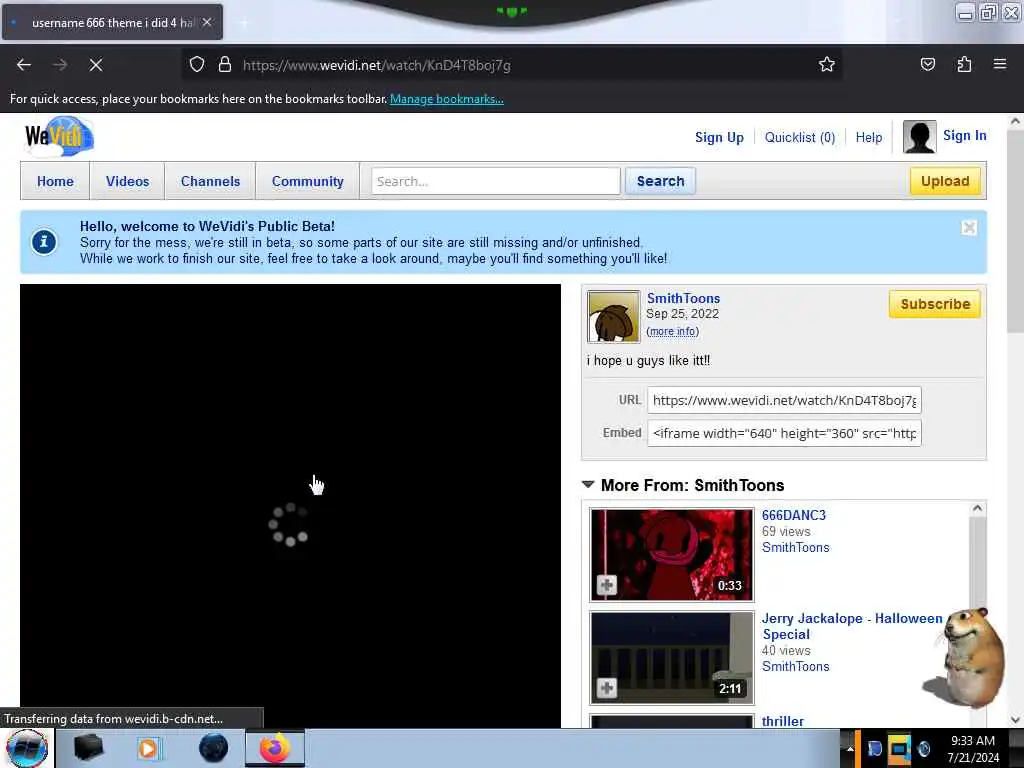Click the Search button
1024x768 pixels.
pyautogui.click(x=660, y=181)
